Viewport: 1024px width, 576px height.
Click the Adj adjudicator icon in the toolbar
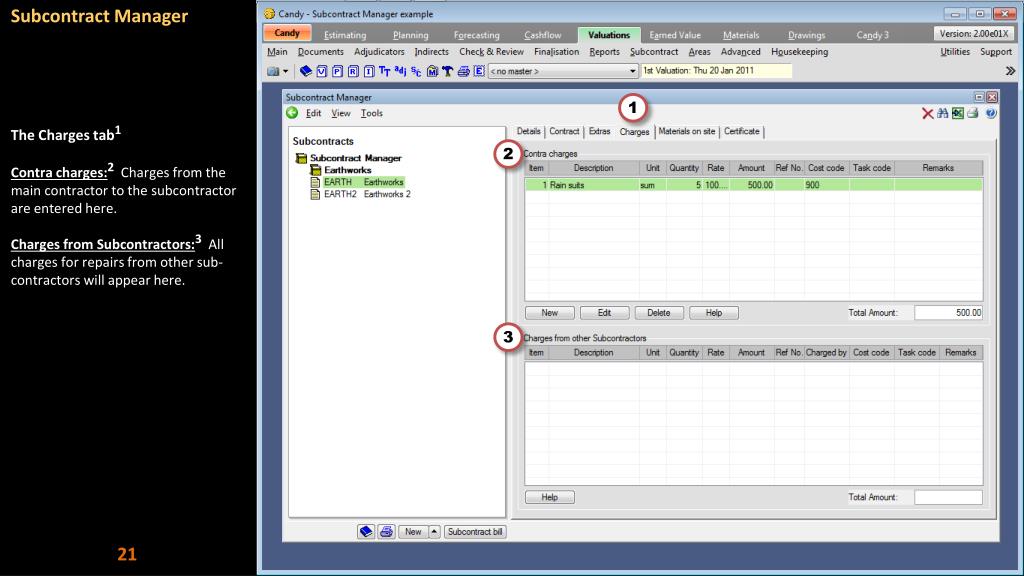pos(400,71)
